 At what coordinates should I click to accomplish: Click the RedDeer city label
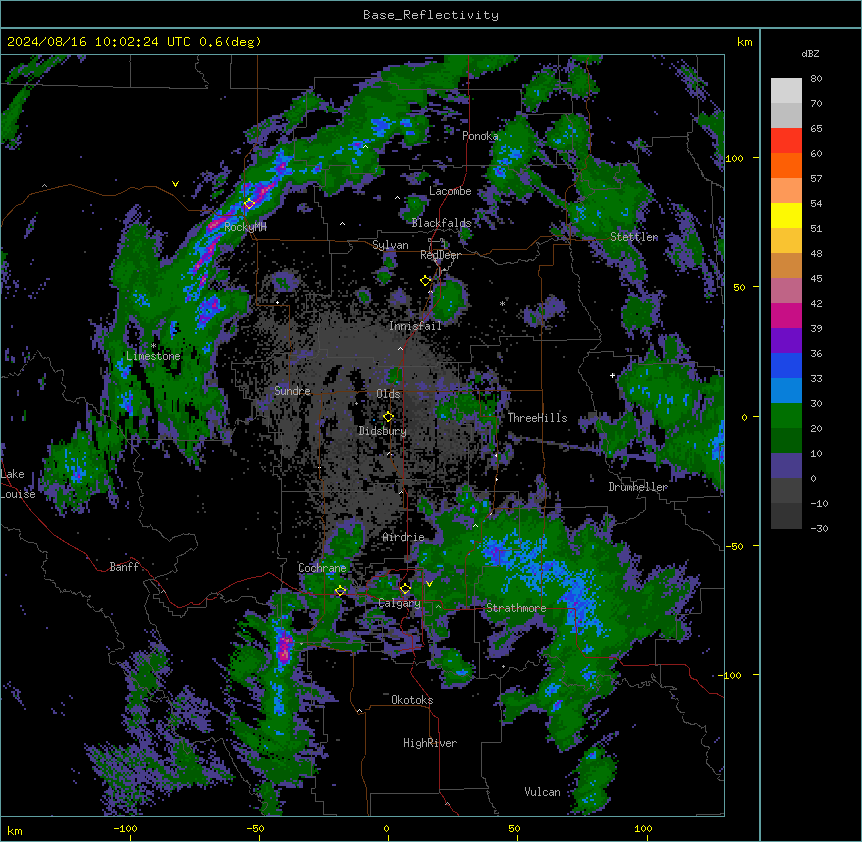coord(440,255)
